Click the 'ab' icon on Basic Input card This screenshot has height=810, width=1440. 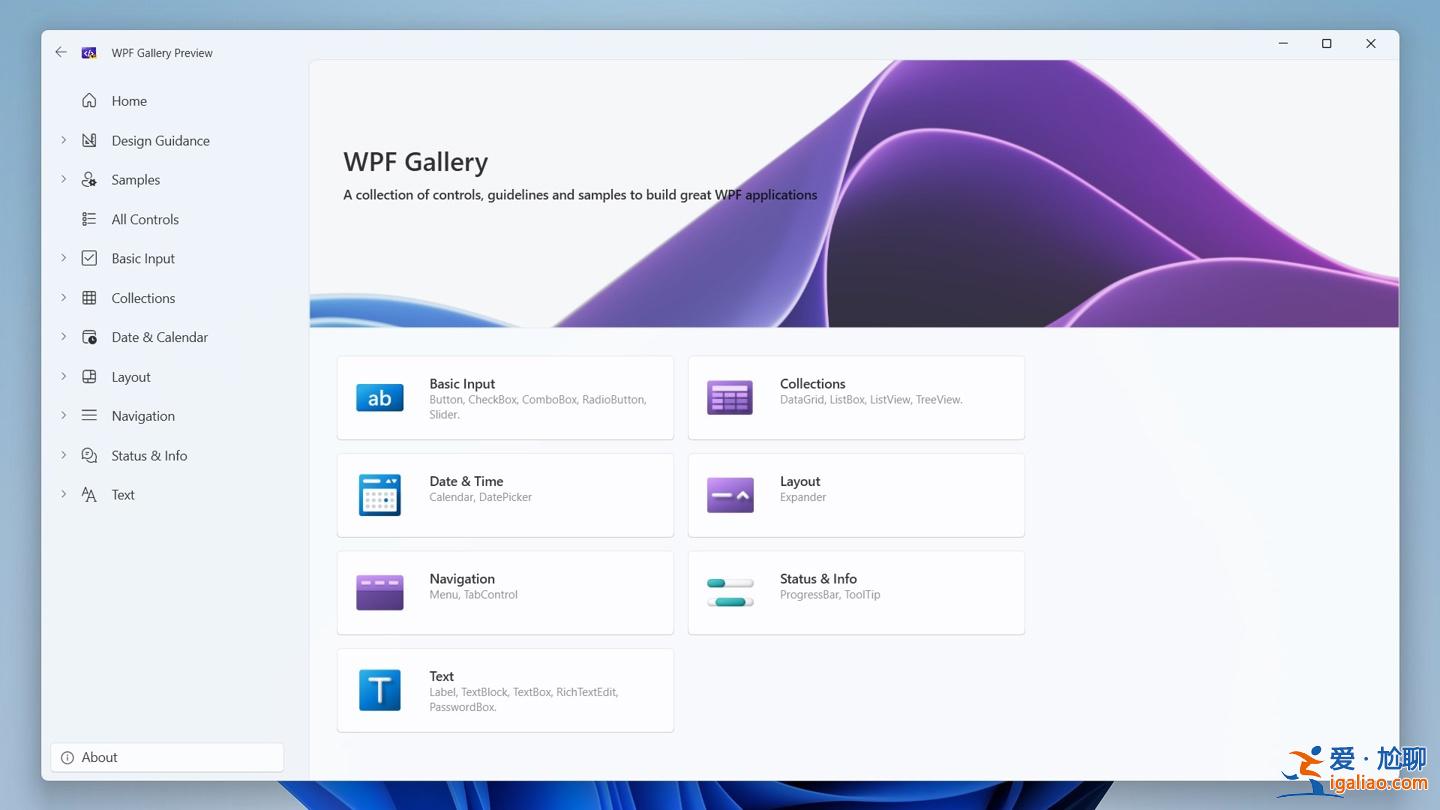379,397
